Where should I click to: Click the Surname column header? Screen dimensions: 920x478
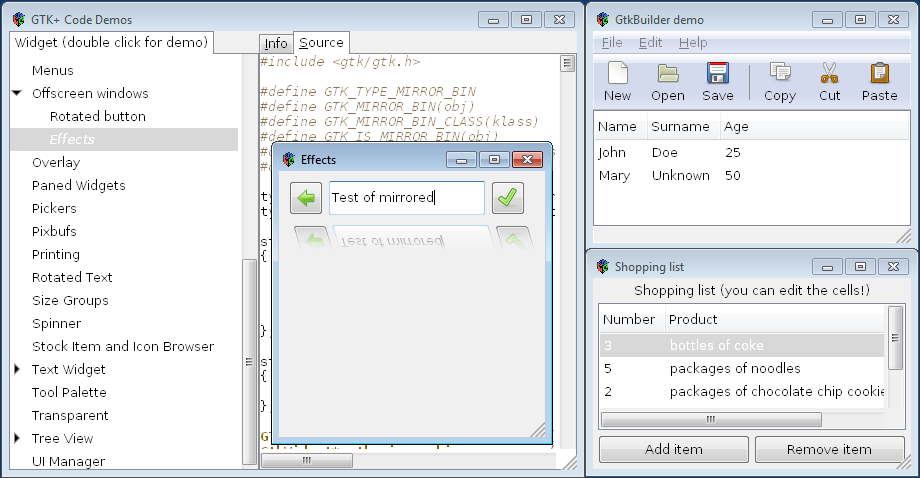(x=679, y=127)
